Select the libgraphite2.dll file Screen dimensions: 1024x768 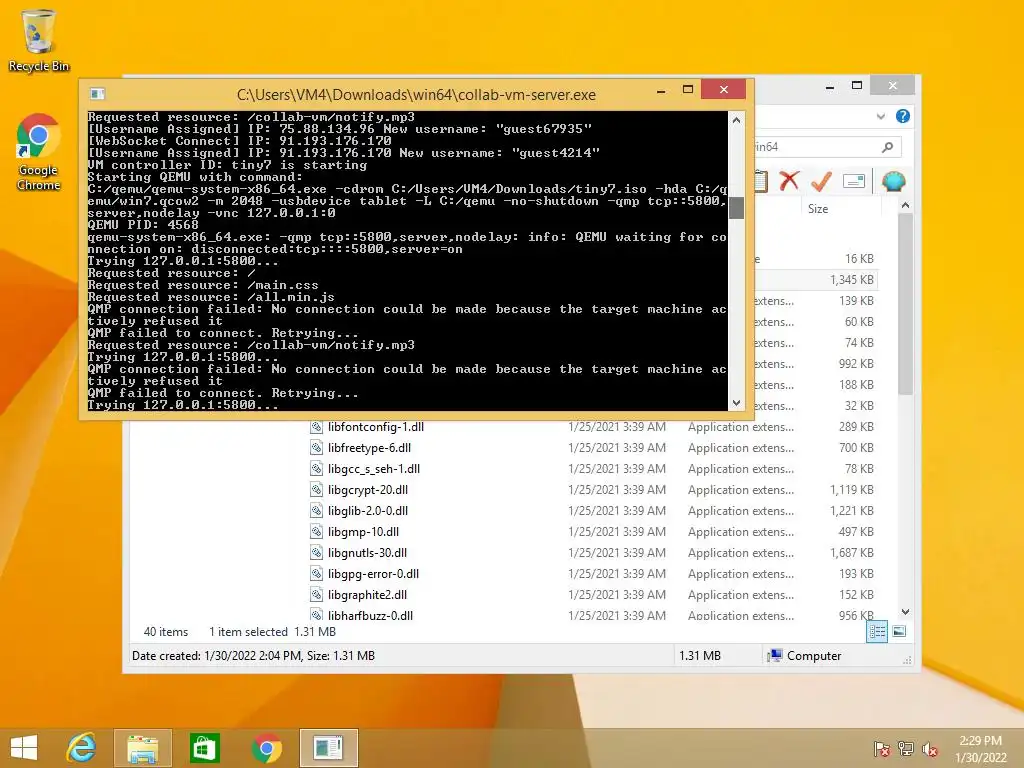368,594
